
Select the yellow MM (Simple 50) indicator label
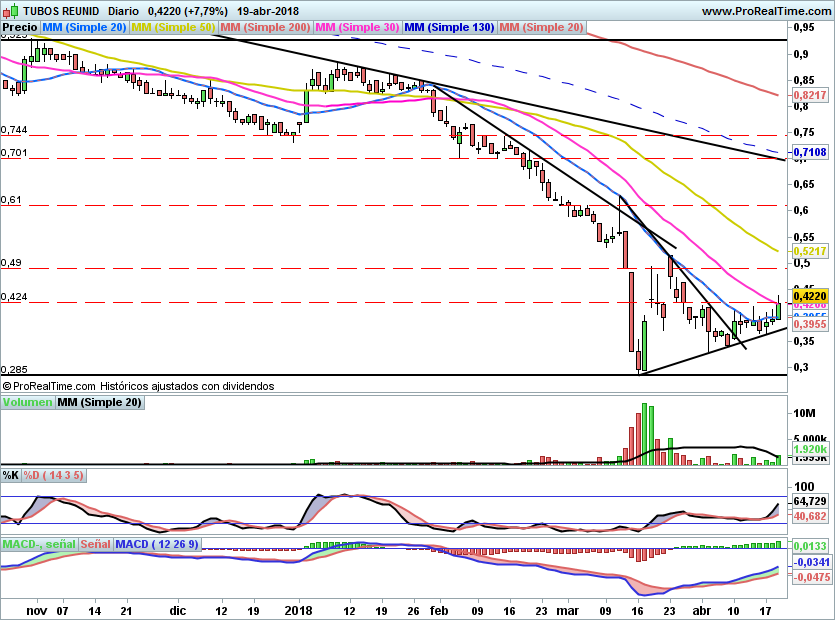tap(173, 28)
